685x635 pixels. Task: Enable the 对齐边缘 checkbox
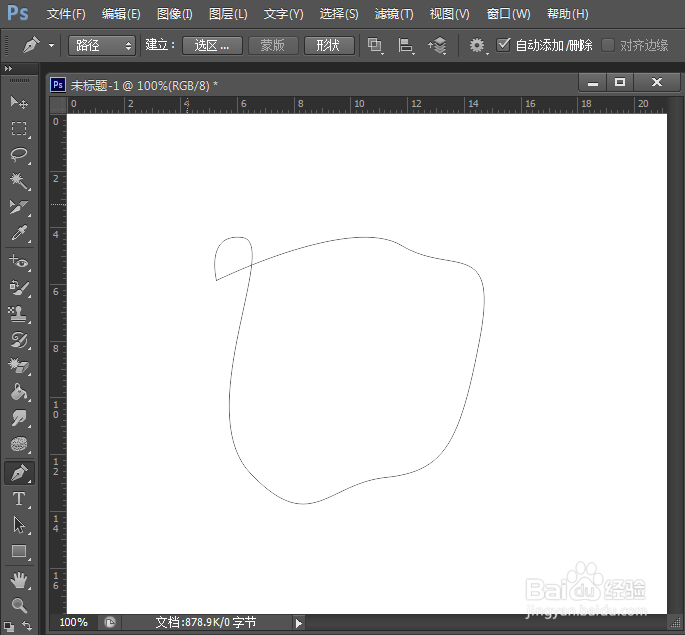[608, 45]
